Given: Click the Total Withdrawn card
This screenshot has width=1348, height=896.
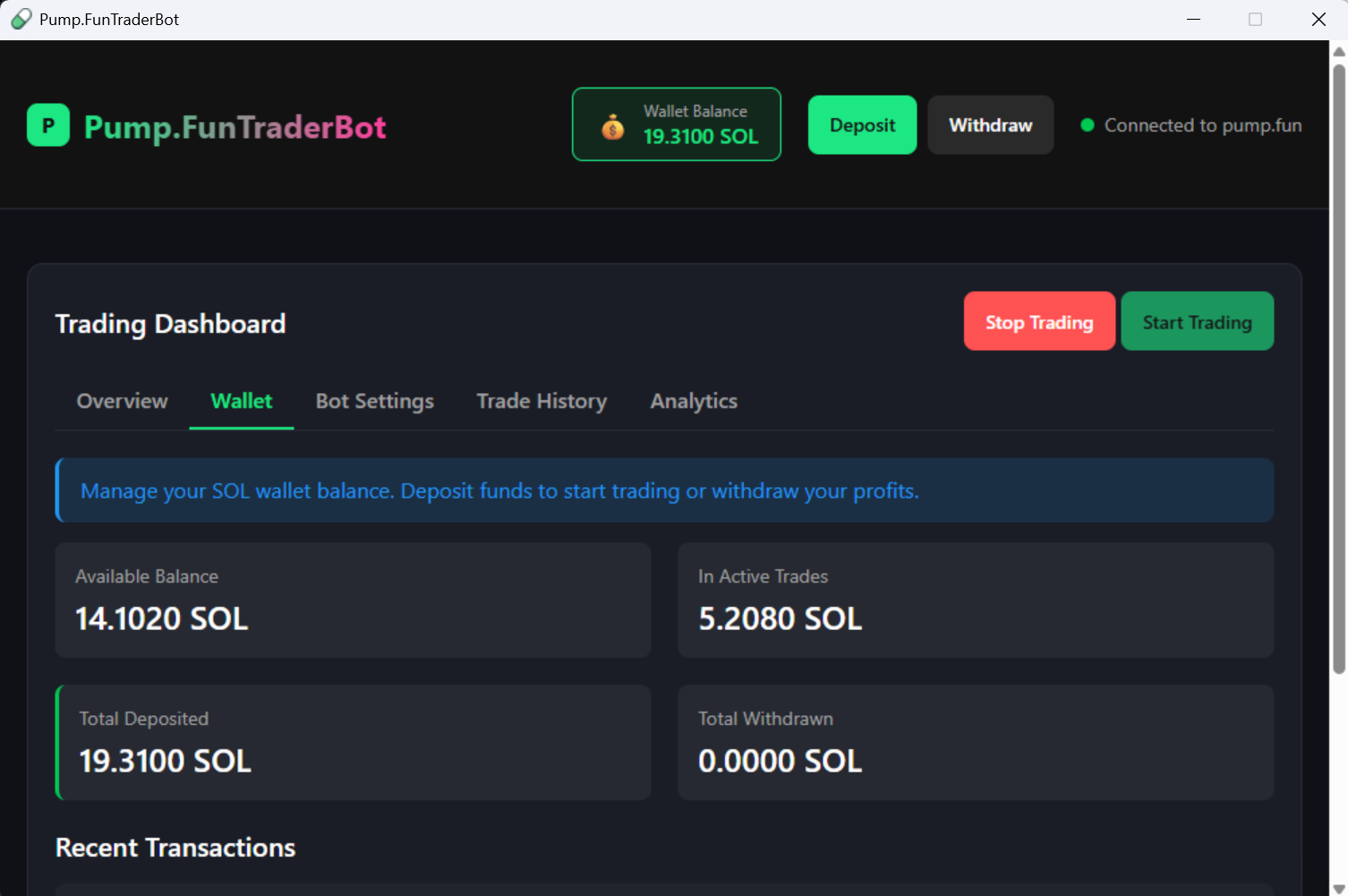Looking at the screenshot, I should pos(975,742).
